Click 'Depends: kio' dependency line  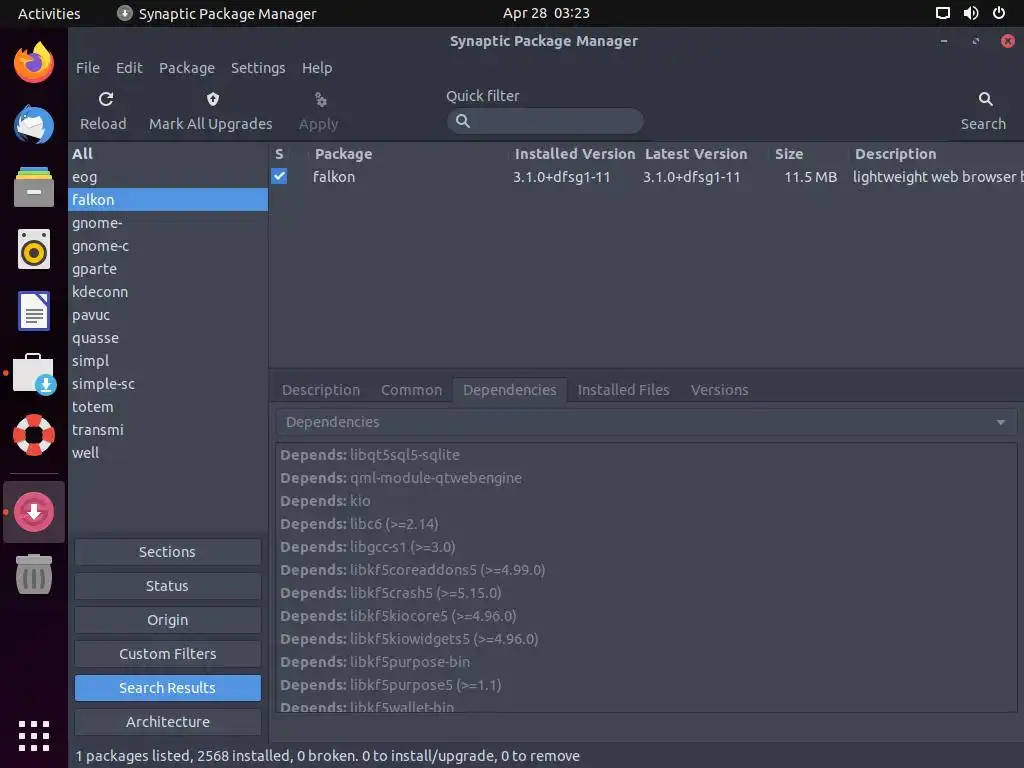(x=325, y=501)
